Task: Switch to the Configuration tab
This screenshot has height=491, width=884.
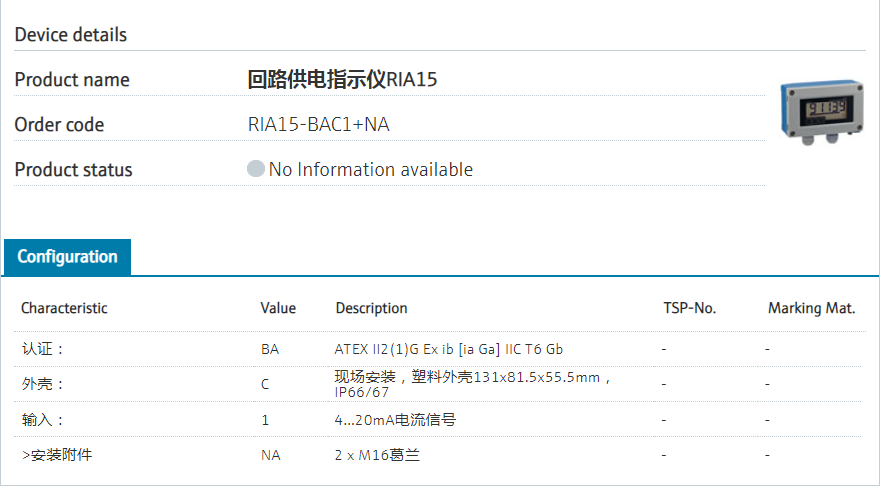Action: point(67,257)
